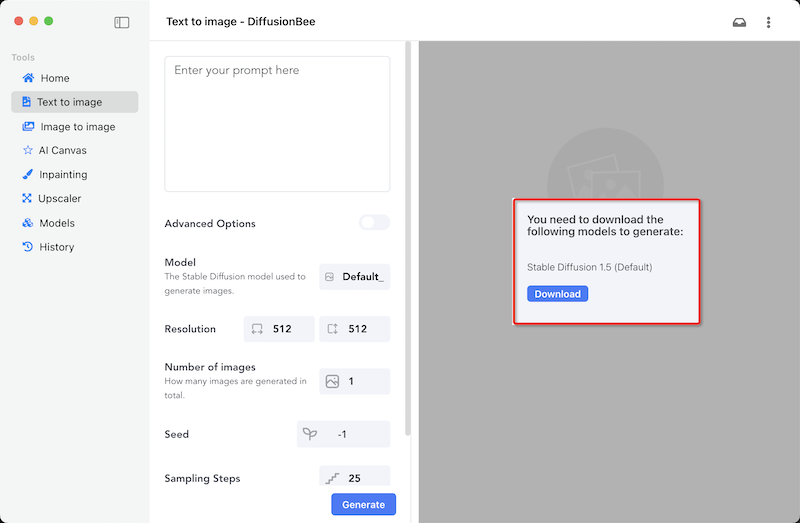Click the resolution width arrows icon
The height and width of the screenshot is (523, 800).
click(x=257, y=329)
